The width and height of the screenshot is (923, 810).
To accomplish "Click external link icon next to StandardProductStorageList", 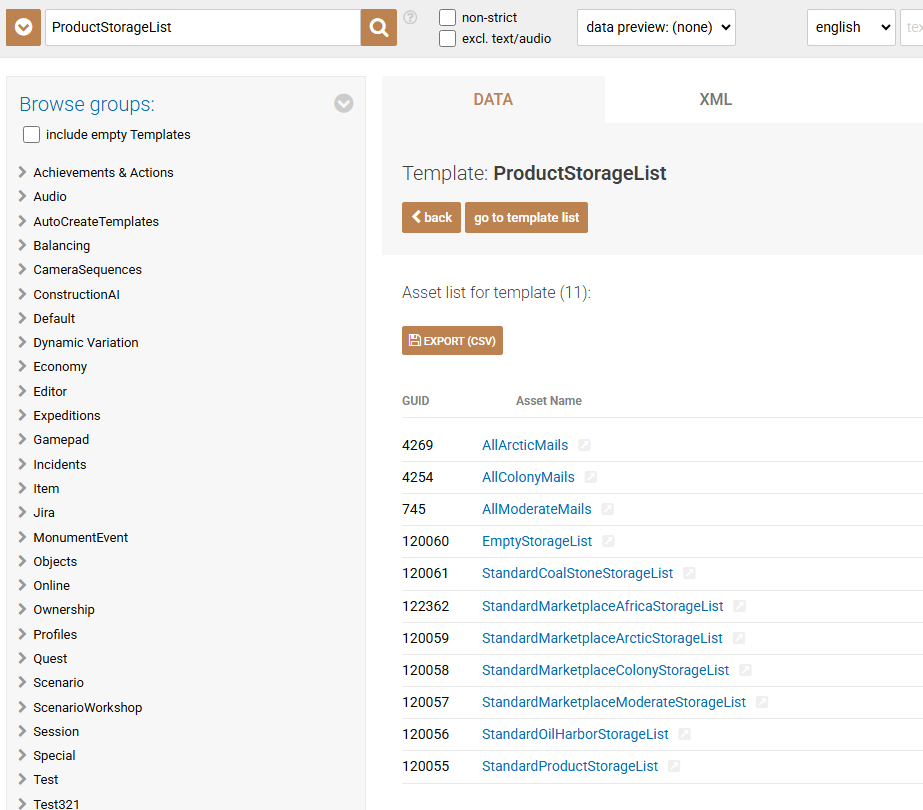I will coord(675,766).
